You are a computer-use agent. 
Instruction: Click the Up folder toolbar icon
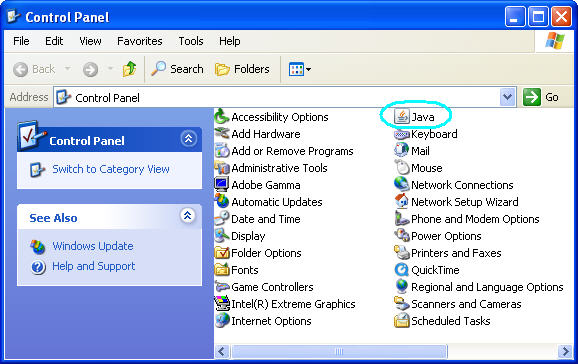coord(129,69)
